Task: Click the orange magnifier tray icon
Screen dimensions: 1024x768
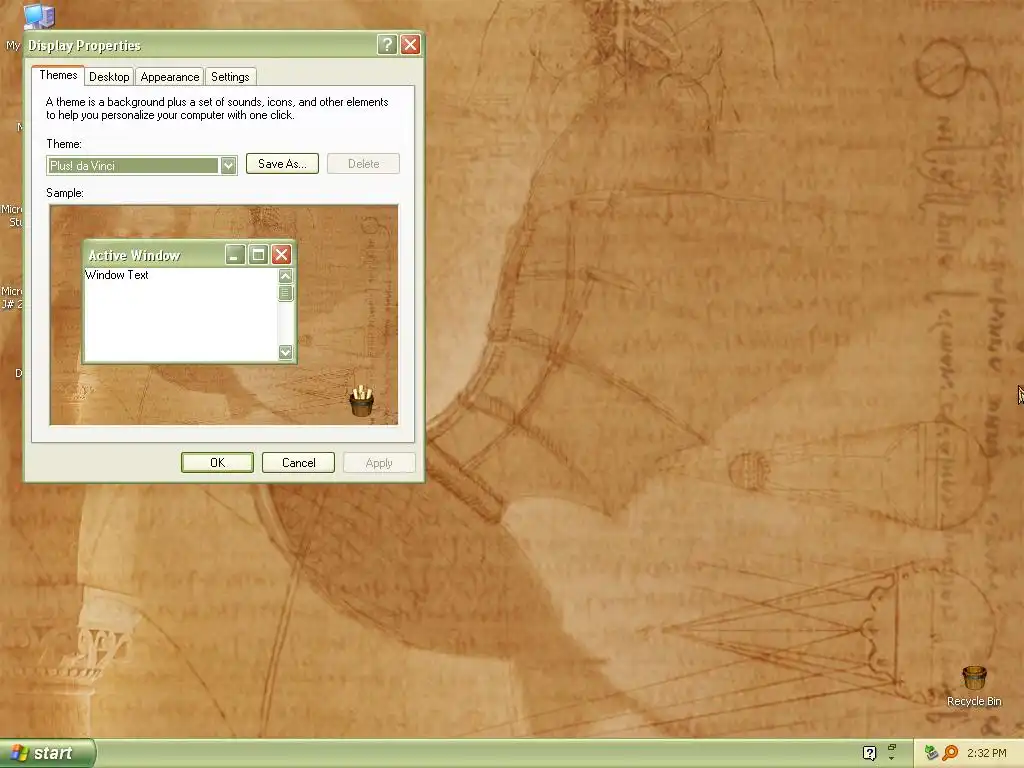Action: click(950, 753)
